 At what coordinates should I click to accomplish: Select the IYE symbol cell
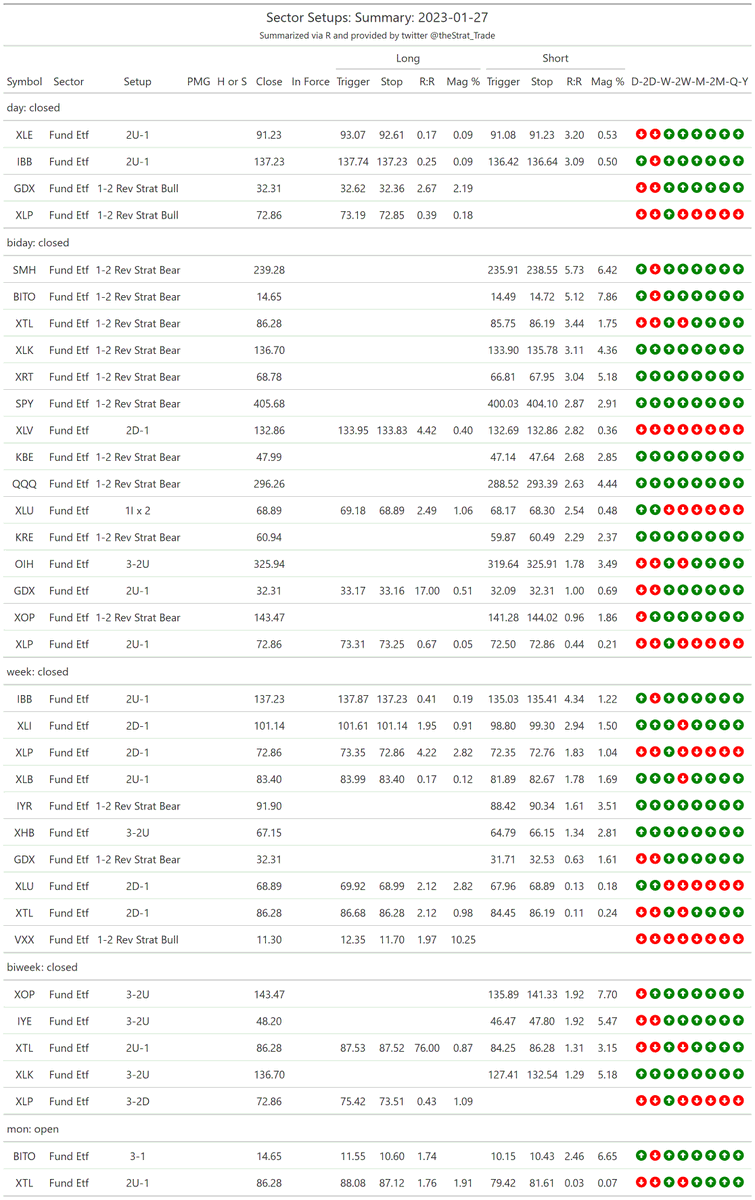pyautogui.click(x=24, y=1021)
